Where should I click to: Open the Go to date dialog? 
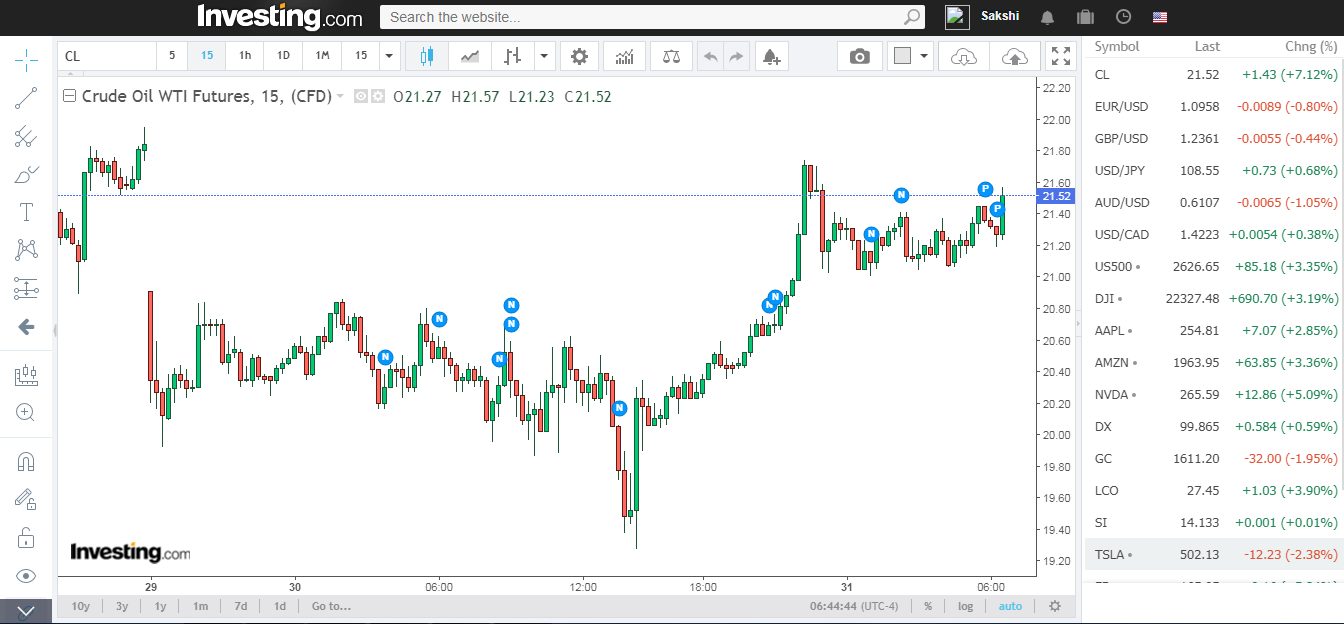[x=331, y=606]
